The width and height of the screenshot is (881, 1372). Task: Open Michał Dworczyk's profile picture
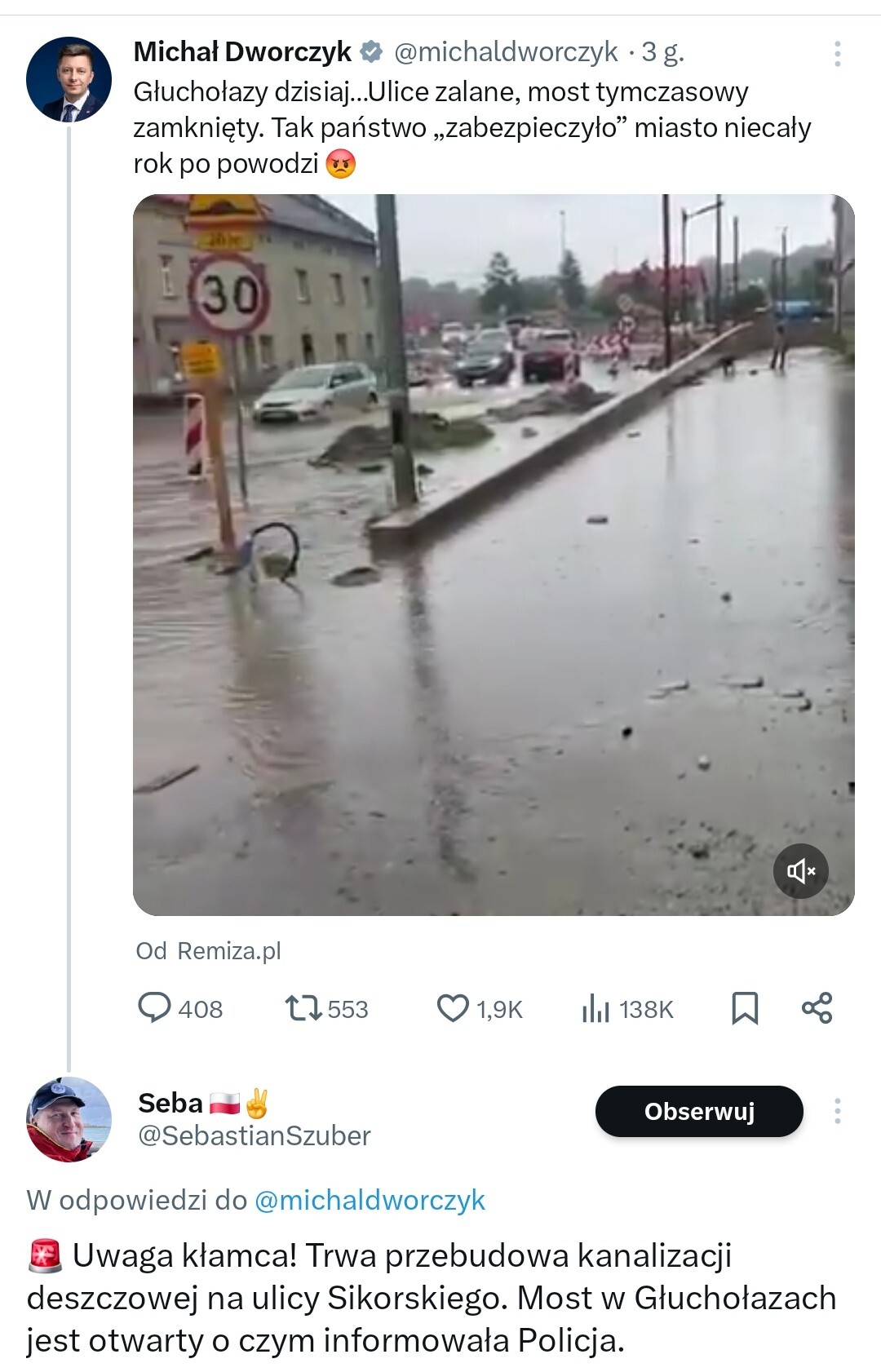pyautogui.click(x=69, y=79)
